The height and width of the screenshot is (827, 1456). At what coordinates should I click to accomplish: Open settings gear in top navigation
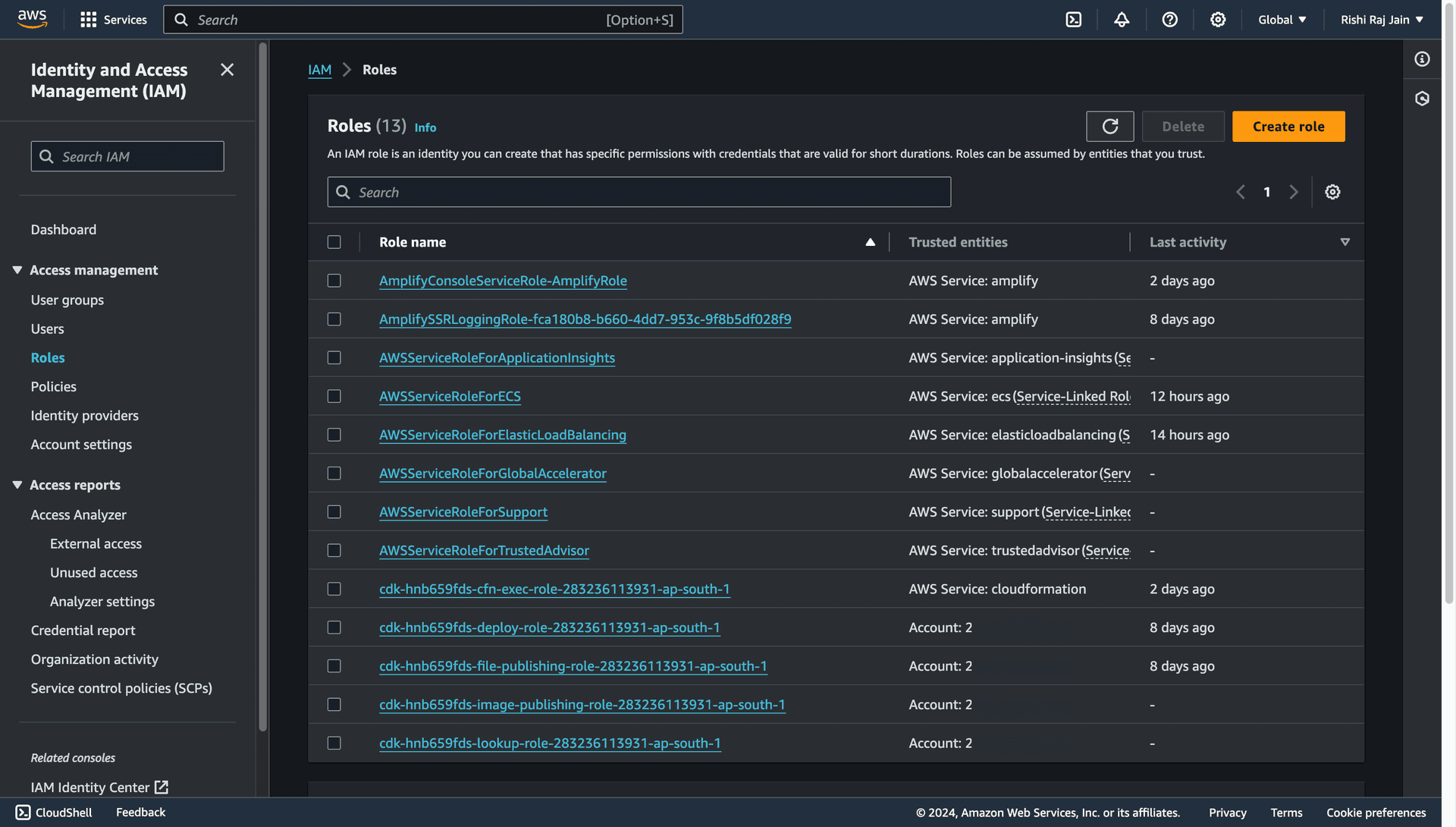1218,20
